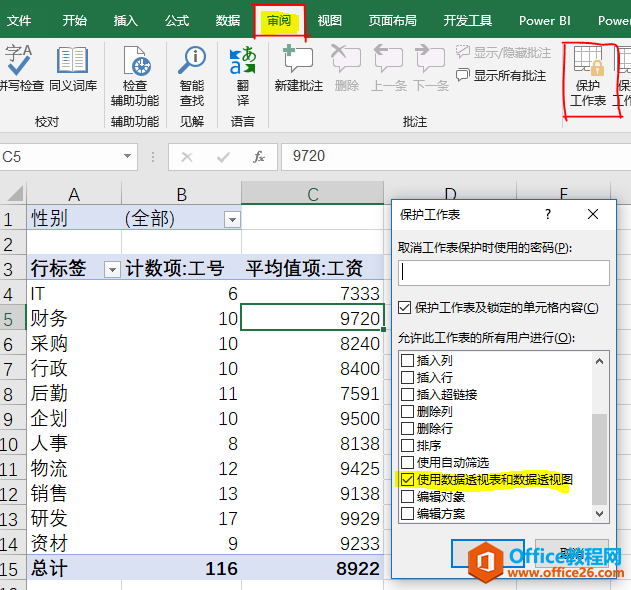
Task: Click the select-all corner triangle
Action: click(15, 194)
